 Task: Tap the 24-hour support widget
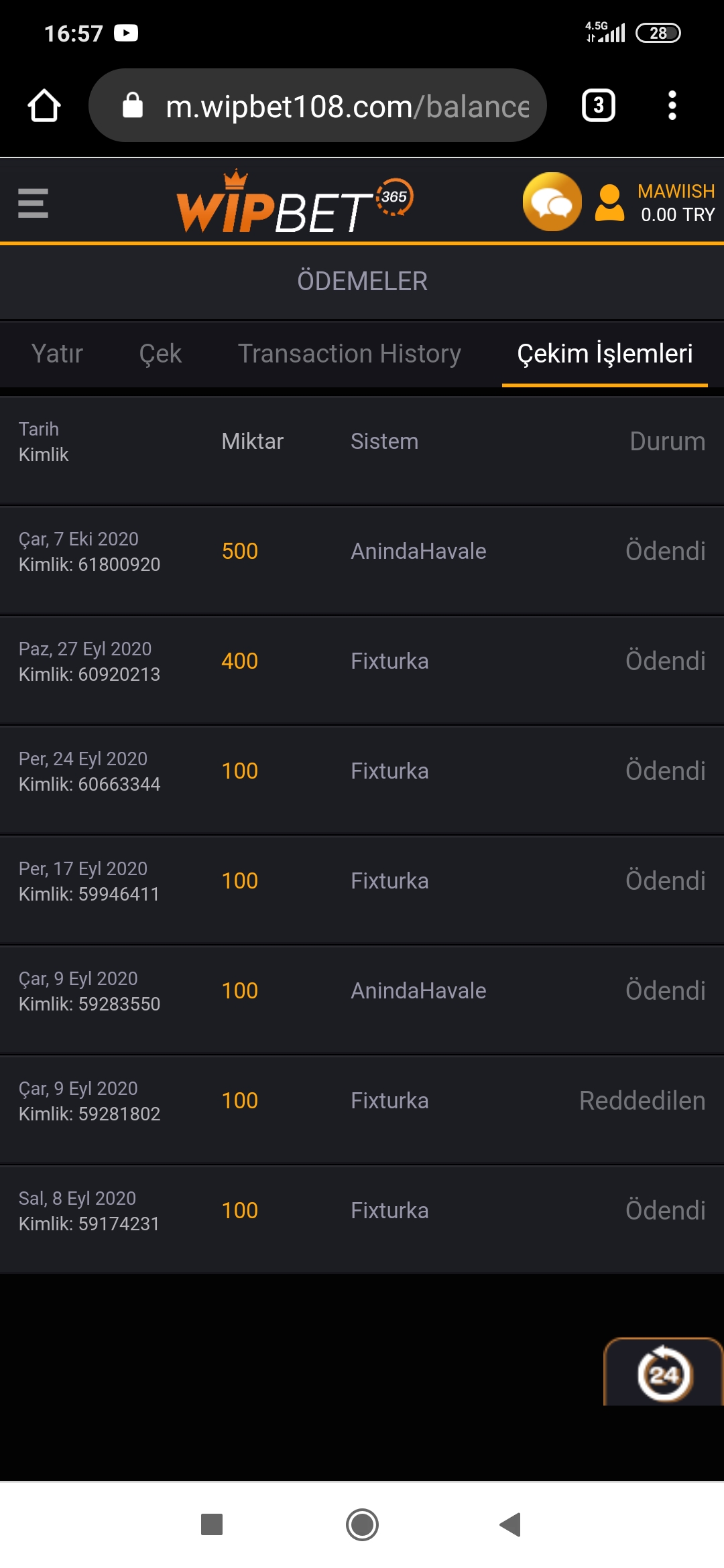(x=664, y=1374)
